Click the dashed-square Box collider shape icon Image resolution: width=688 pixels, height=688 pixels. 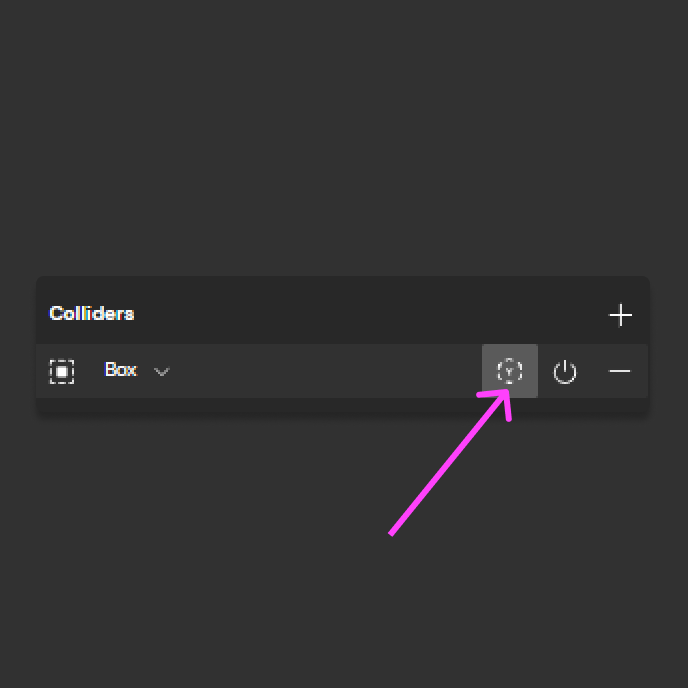[x=61, y=372]
